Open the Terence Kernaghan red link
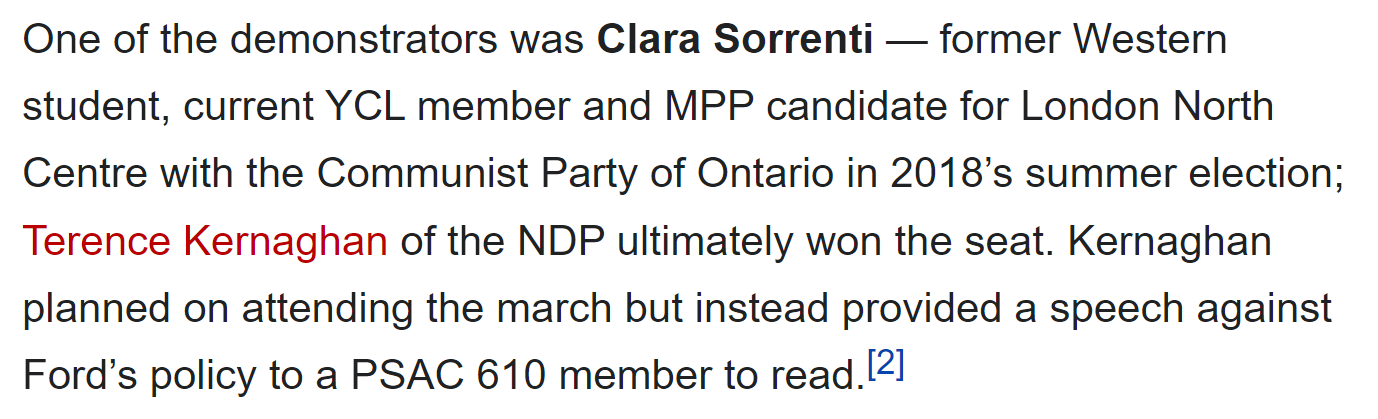Image resolution: width=1378 pixels, height=419 pixels. (204, 242)
